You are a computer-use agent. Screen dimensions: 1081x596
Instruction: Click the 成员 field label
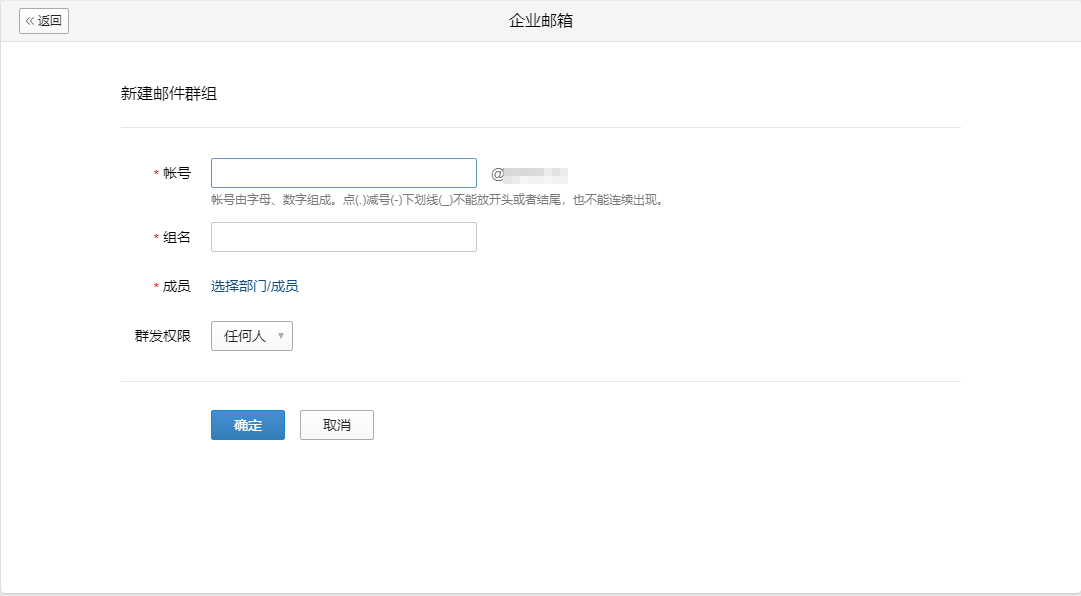pyautogui.click(x=178, y=285)
